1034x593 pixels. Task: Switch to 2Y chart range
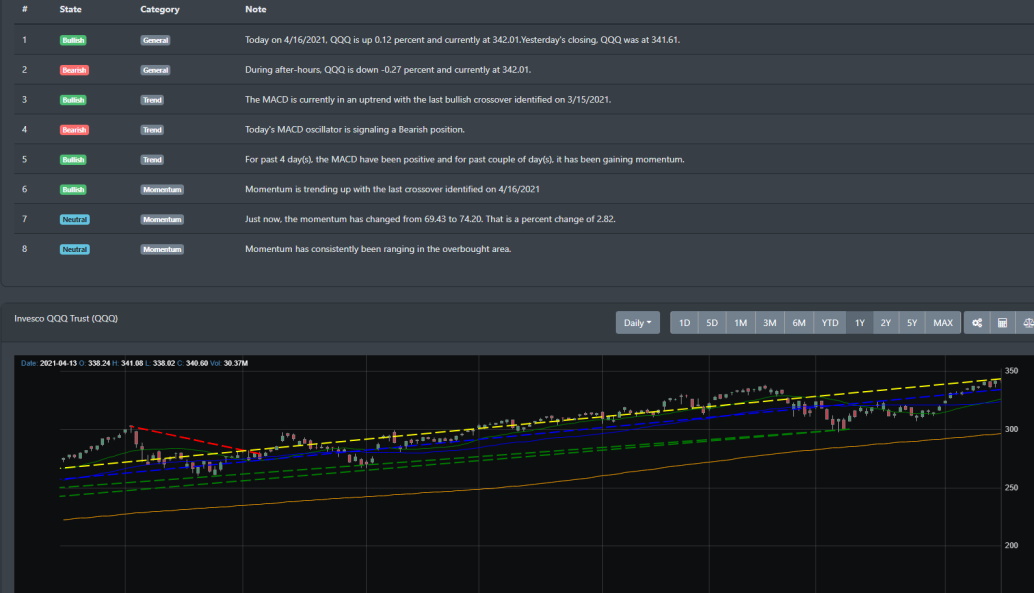pos(886,323)
